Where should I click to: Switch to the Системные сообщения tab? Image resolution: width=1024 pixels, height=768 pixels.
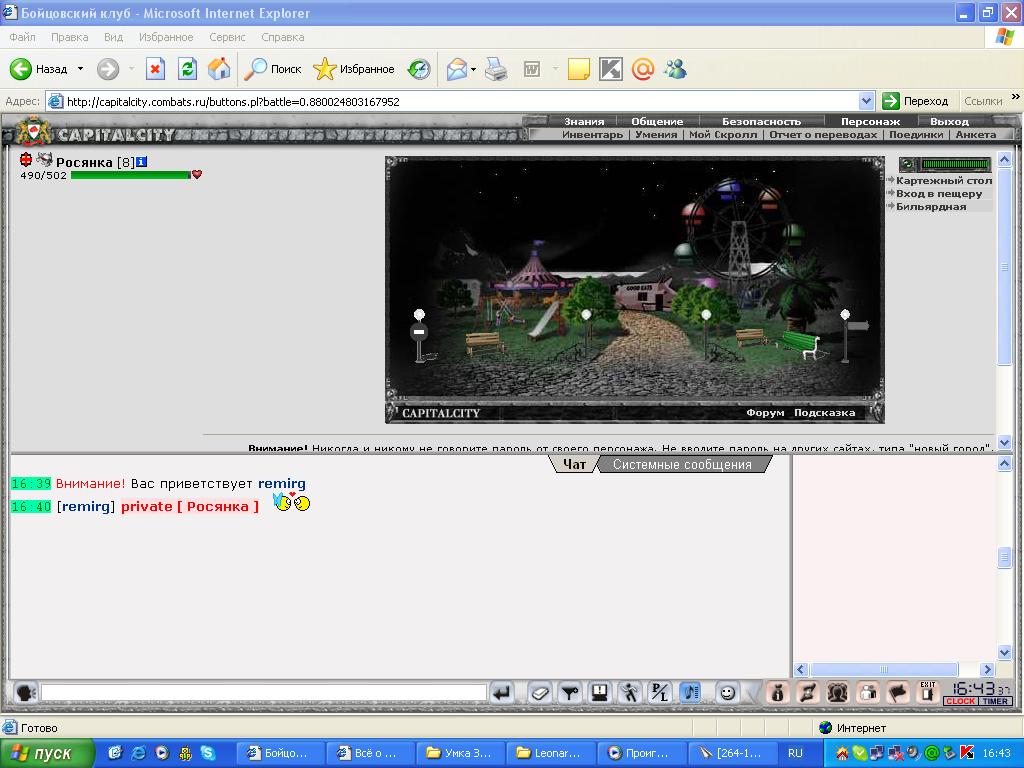pos(682,464)
